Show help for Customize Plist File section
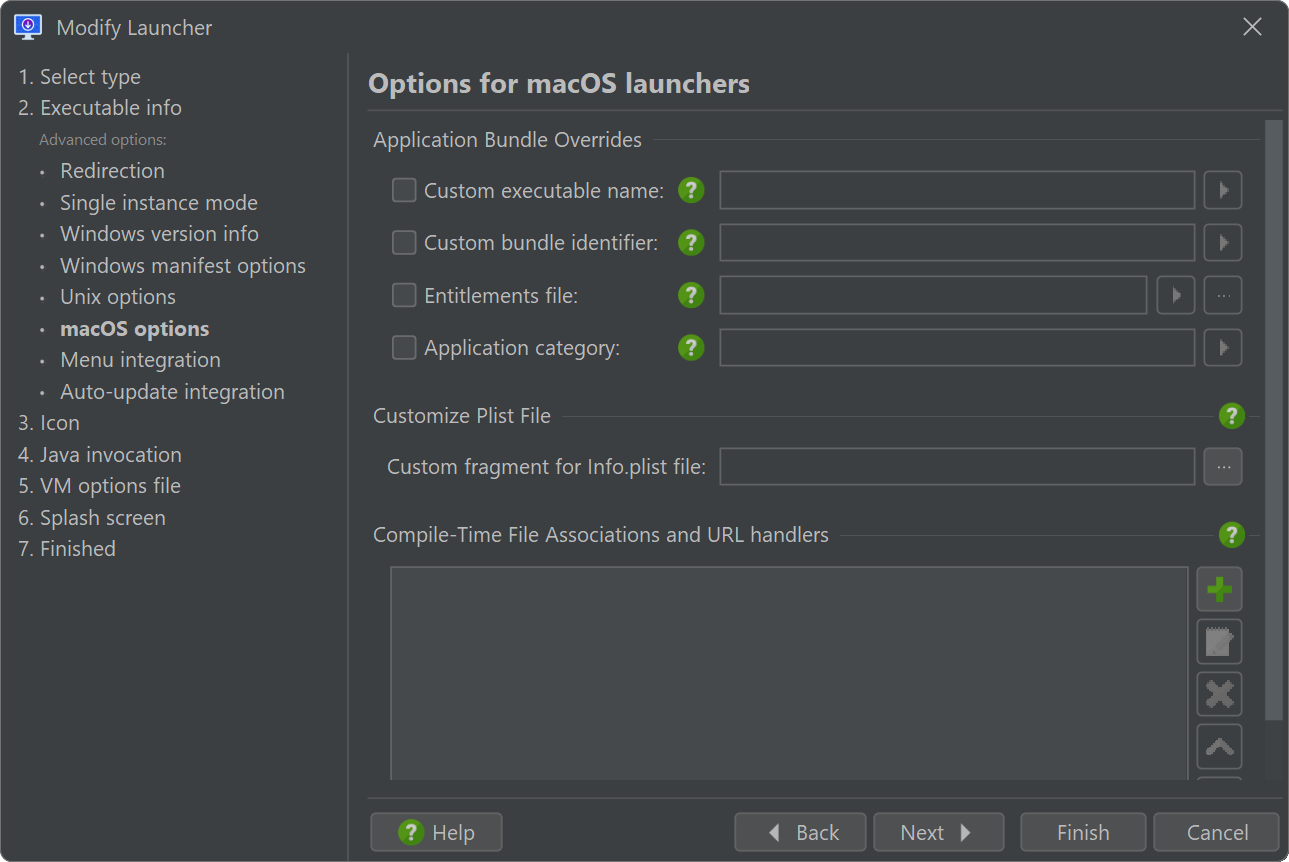Screen dimensions: 1289x862 coord(1232,415)
